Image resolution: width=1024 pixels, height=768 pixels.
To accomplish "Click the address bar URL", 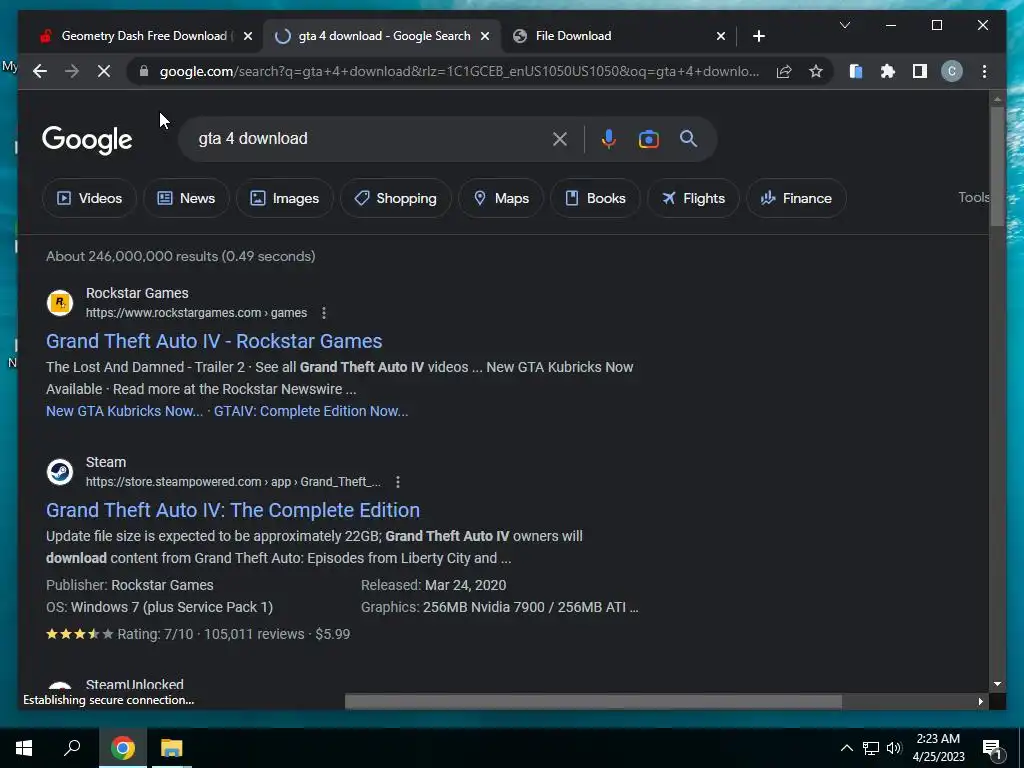I will pos(459,71).
